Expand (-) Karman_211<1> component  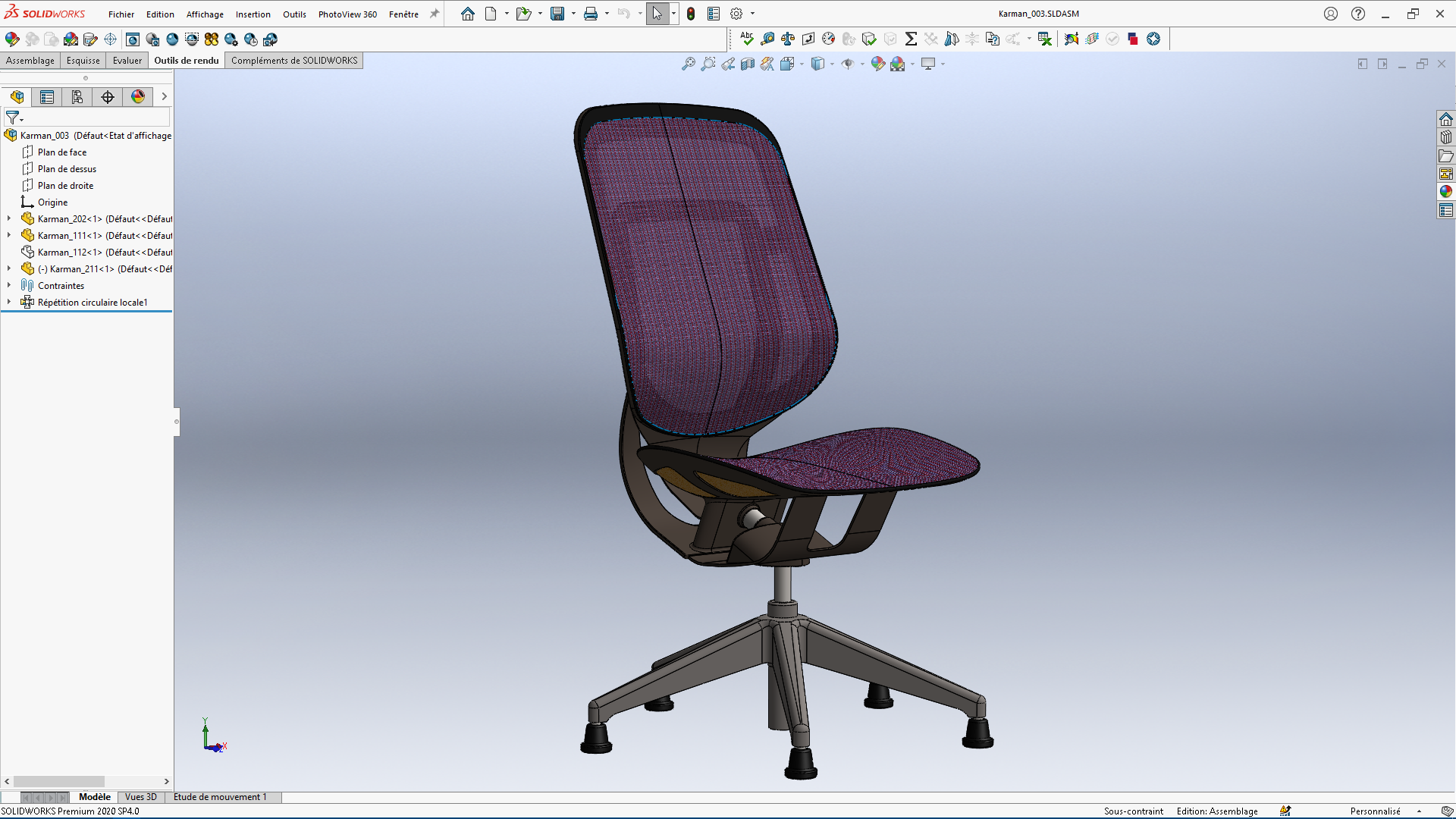(x=9, y=268)
